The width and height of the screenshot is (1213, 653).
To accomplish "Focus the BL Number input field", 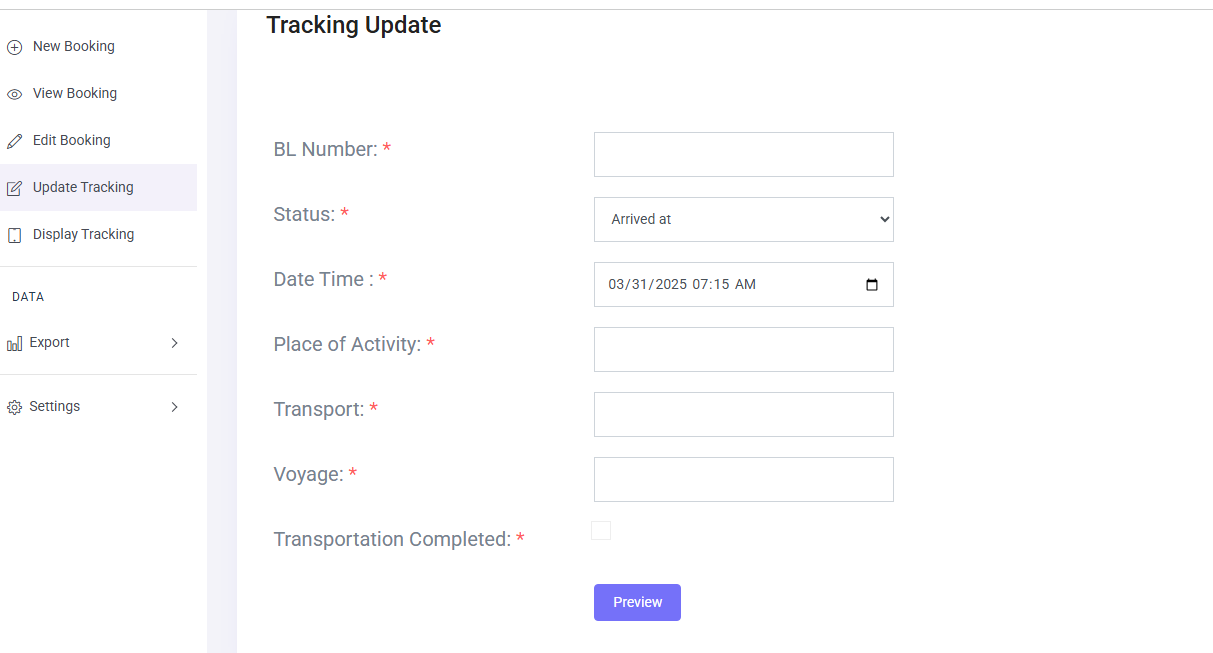I will click(743, 154).
